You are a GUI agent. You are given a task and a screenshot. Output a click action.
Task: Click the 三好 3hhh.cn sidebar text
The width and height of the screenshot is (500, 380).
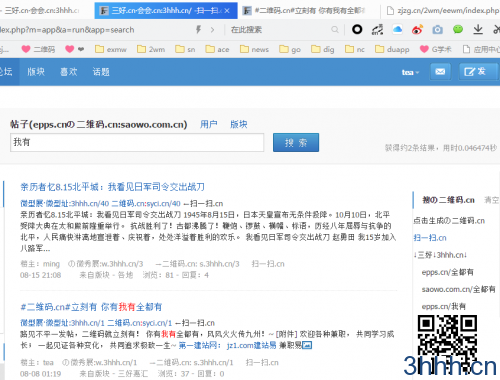(x=440, y=255)
